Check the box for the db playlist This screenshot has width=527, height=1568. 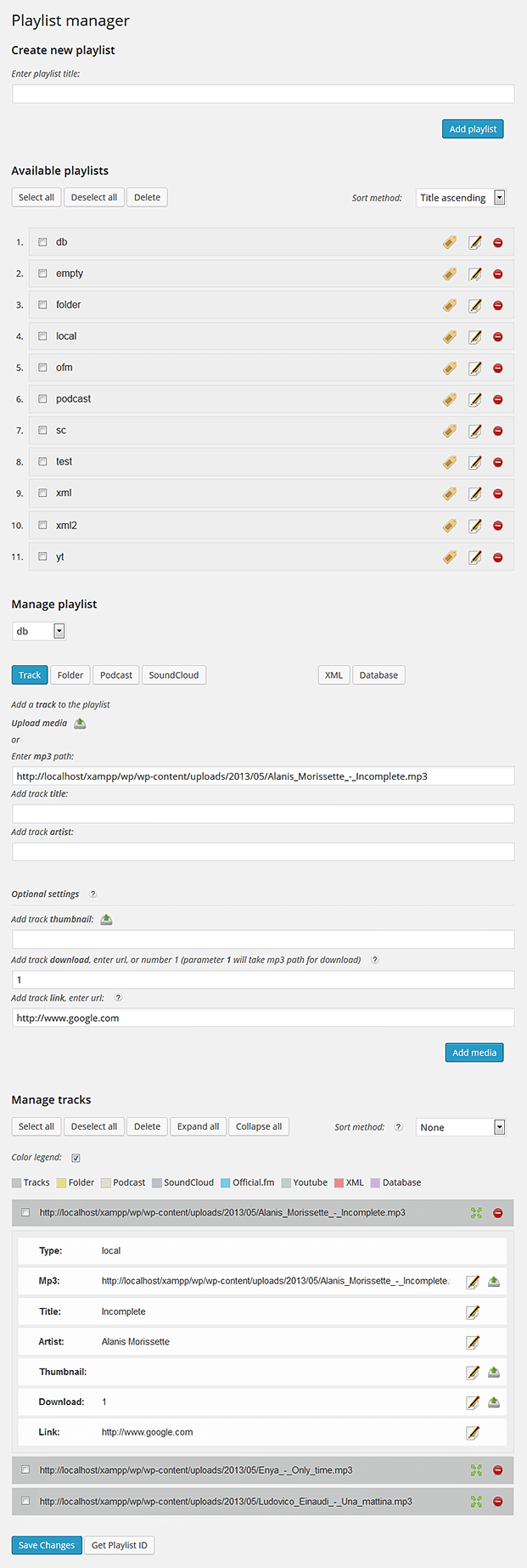point(42,242)
